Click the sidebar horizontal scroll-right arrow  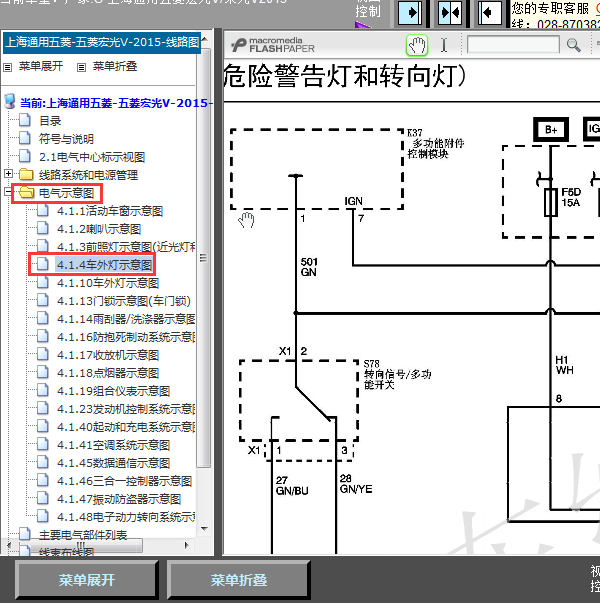[x=187, y=545]
